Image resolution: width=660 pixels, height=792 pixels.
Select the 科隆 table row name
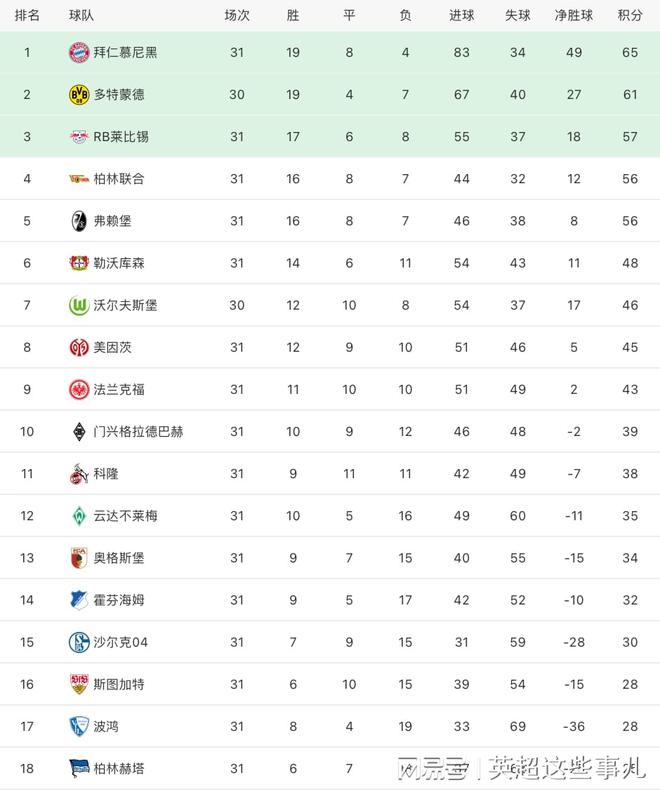point(106,474)
